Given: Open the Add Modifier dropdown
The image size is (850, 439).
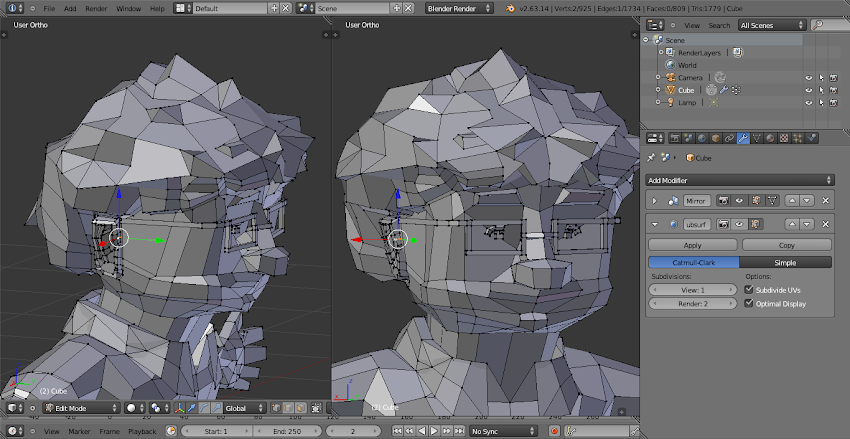Looking at the screenshot, I should pyautogui.click(x=740, y=180).
